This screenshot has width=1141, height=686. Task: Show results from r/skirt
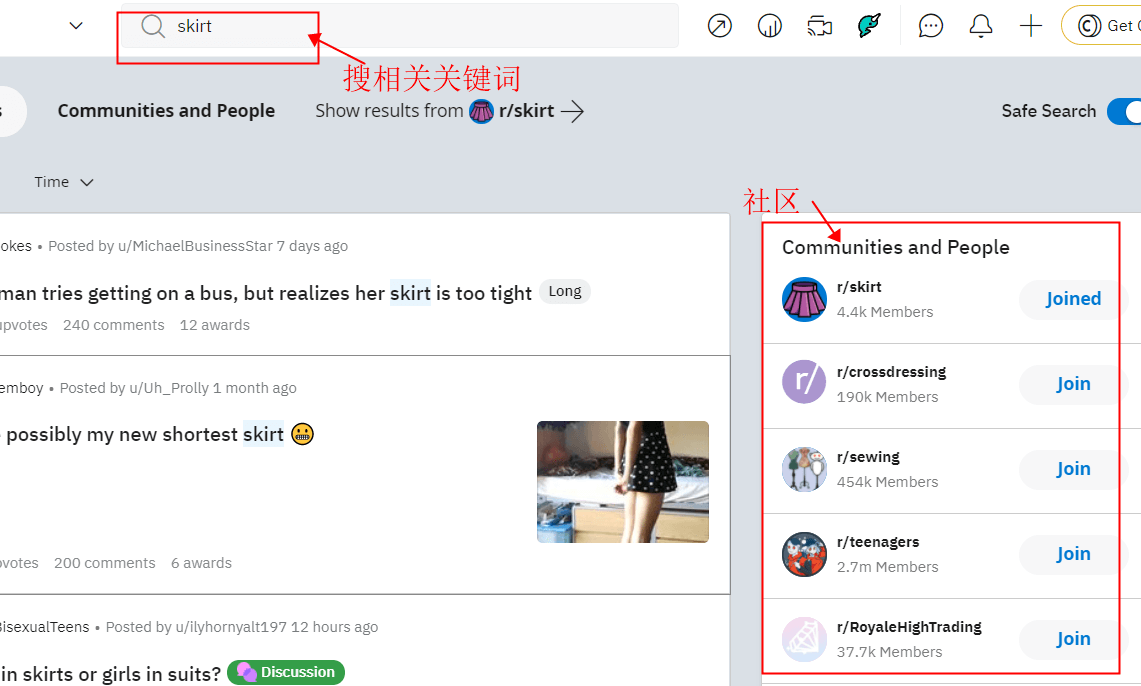click(449, 111)
